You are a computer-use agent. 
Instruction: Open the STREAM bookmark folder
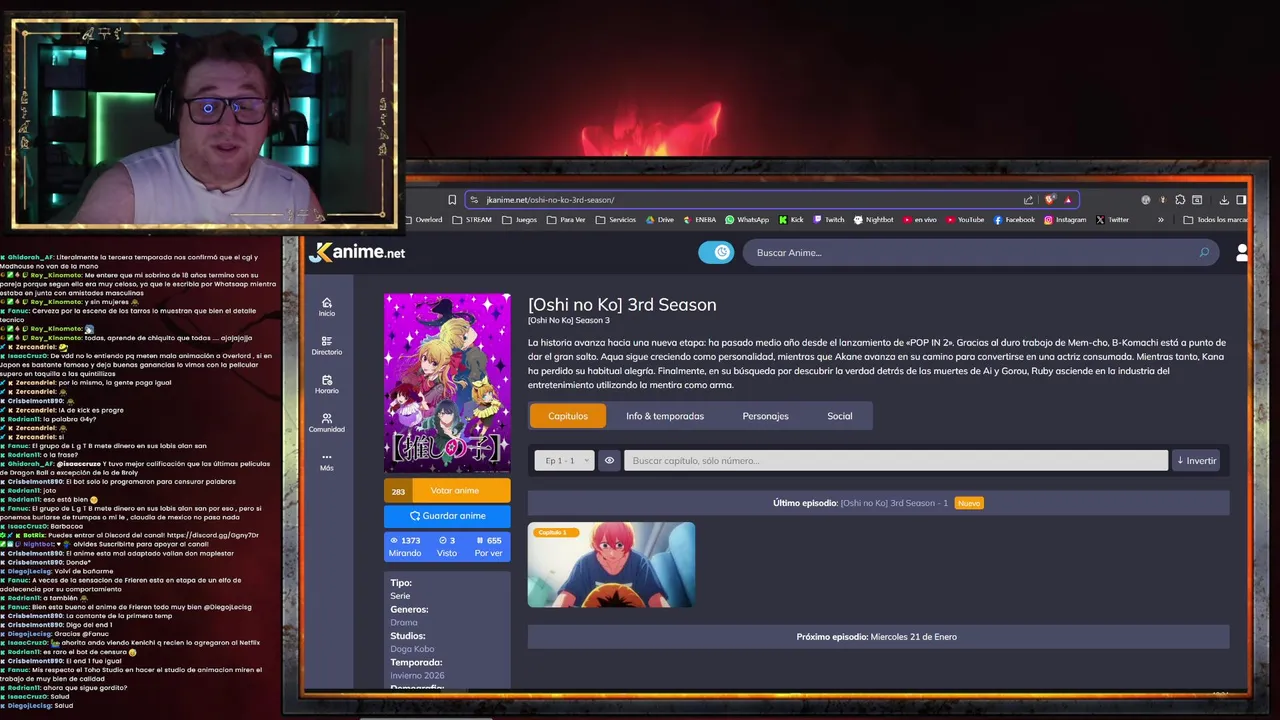tap(472, 220)
